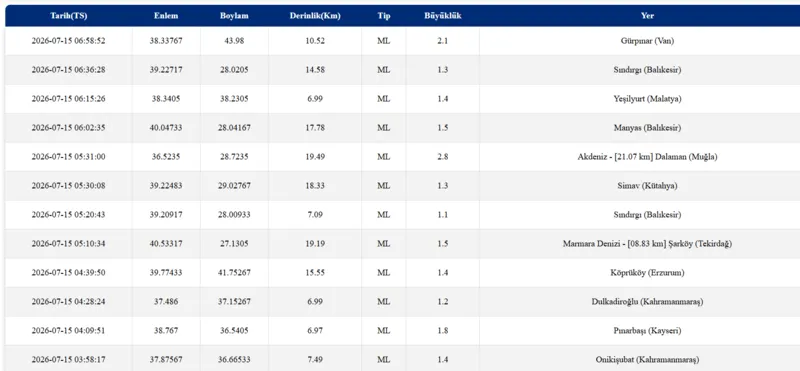Click the latitude value 38.33767
This screenshot has width=800, height=371.
point(166,41)
